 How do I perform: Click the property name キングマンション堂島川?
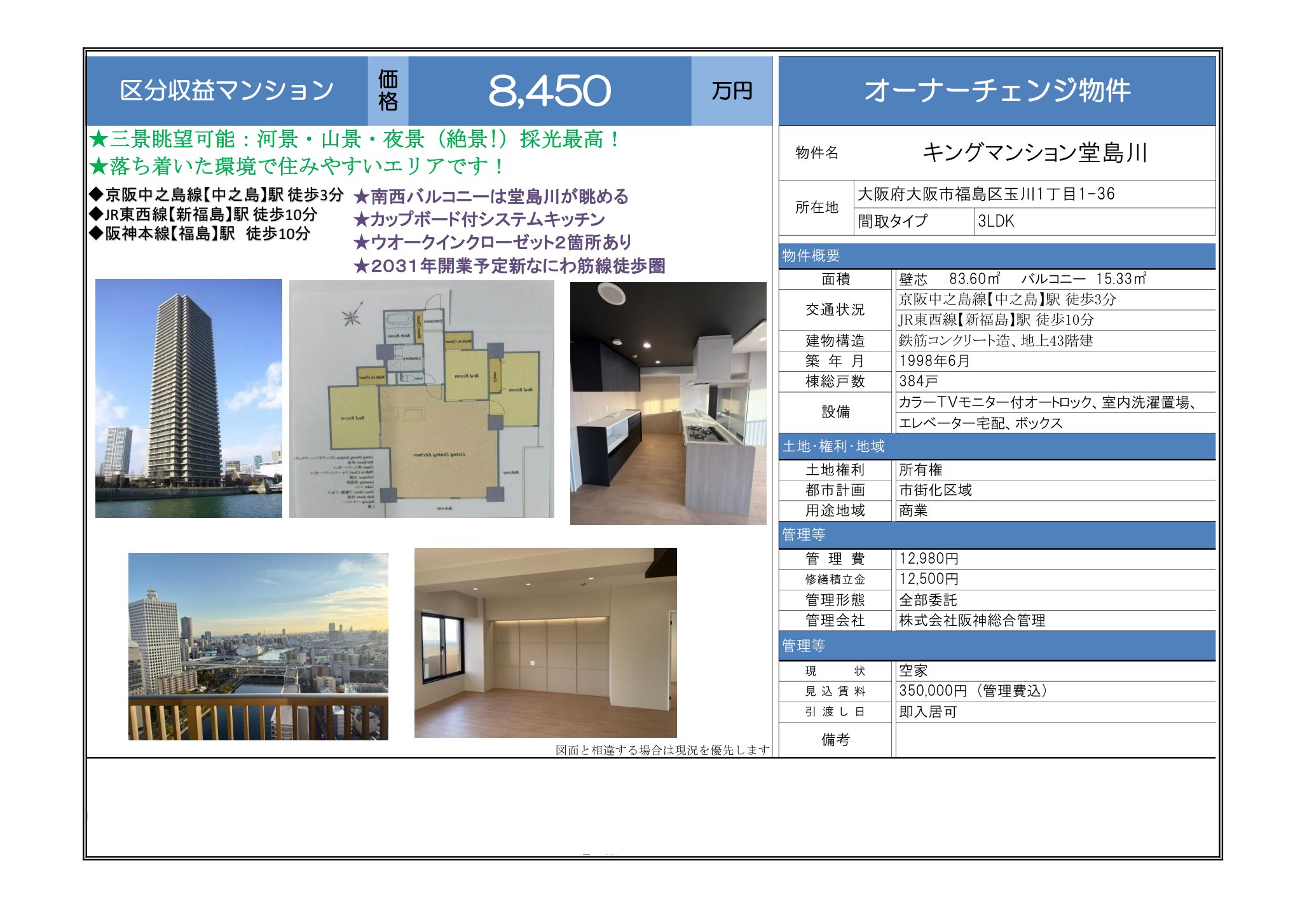[x=1034, y=153]
